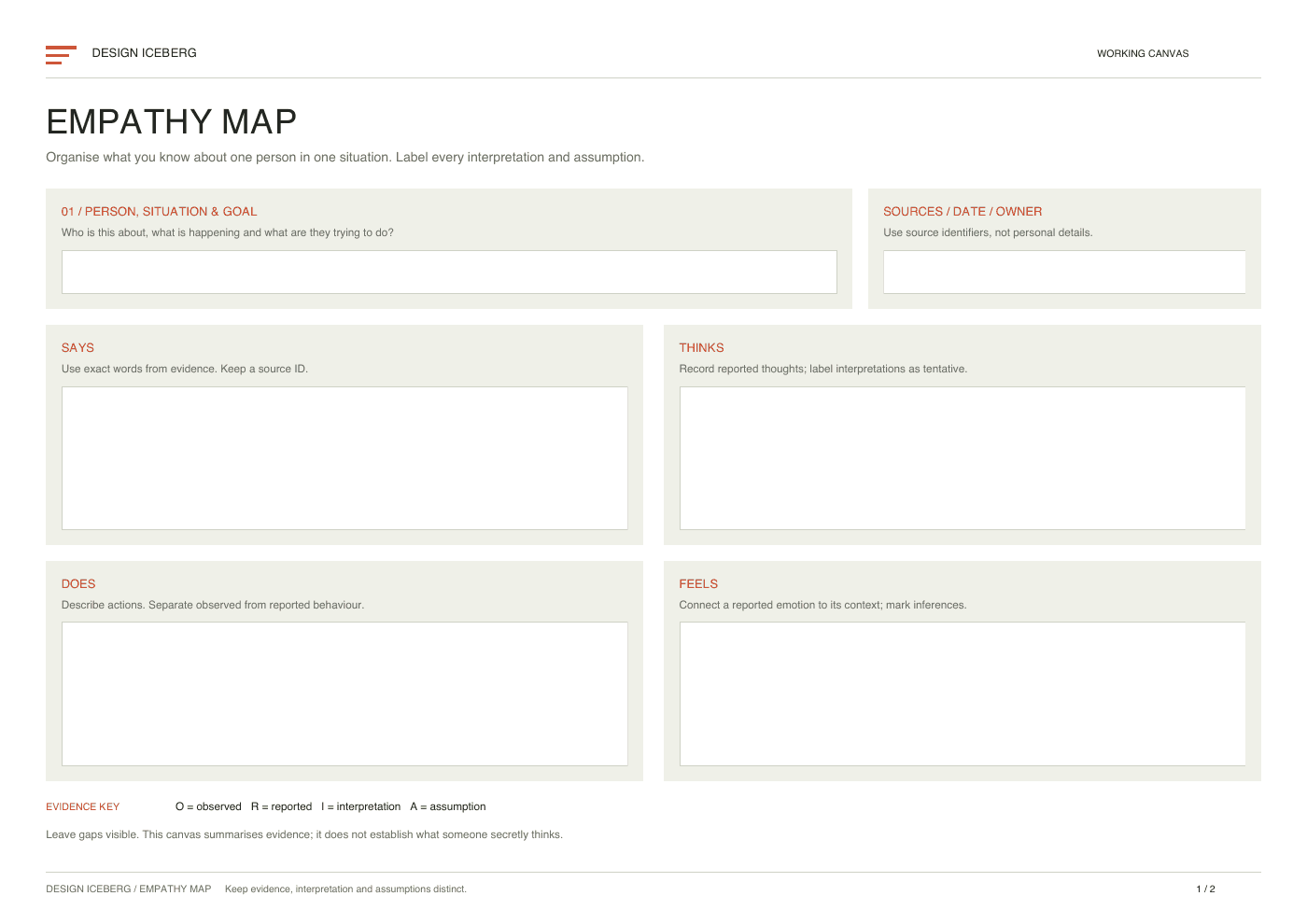Click the 'THINKS' section heading
The image size is (1307, 924).
[701, 348]
